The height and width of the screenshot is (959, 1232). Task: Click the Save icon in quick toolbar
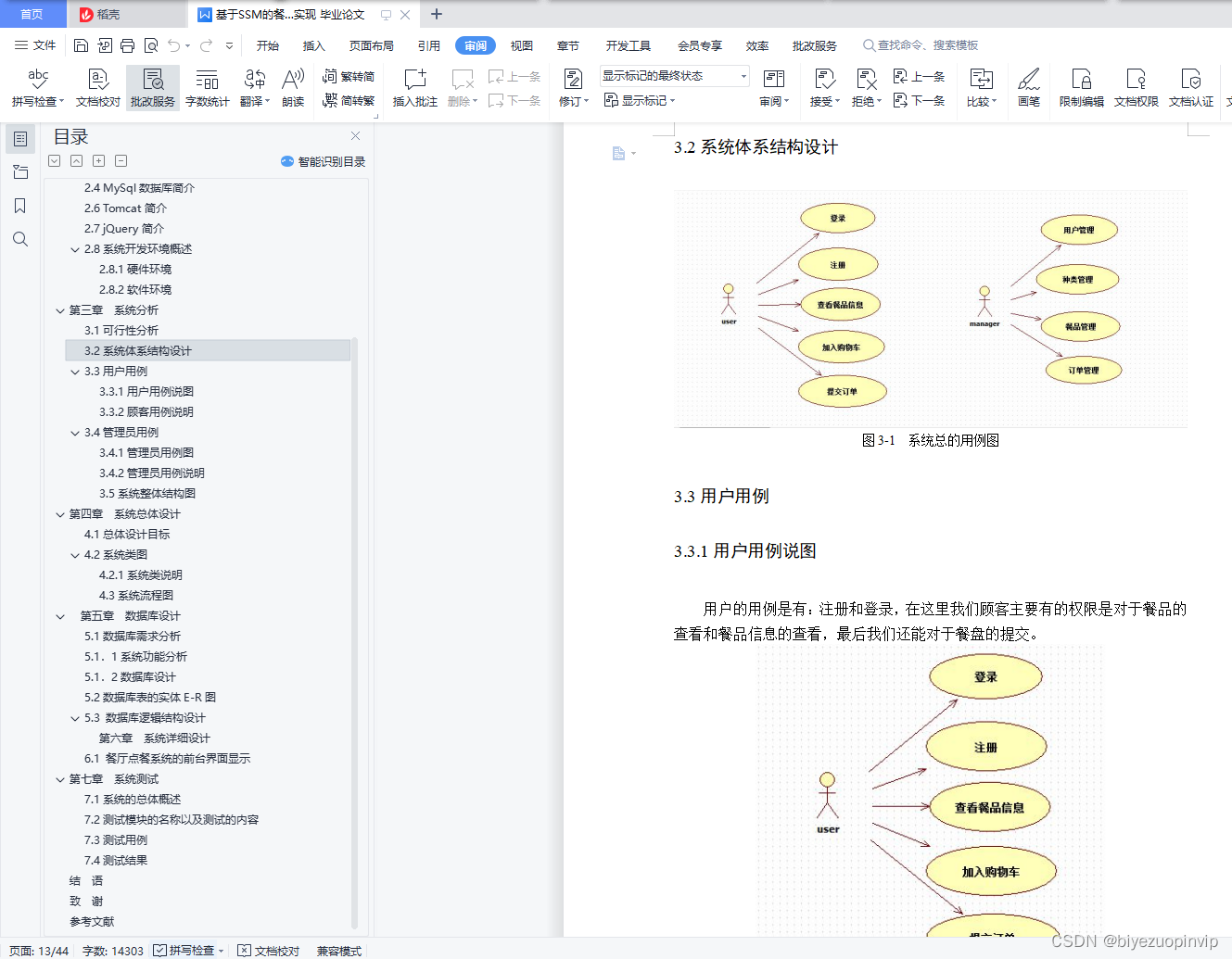coord(81,45)
